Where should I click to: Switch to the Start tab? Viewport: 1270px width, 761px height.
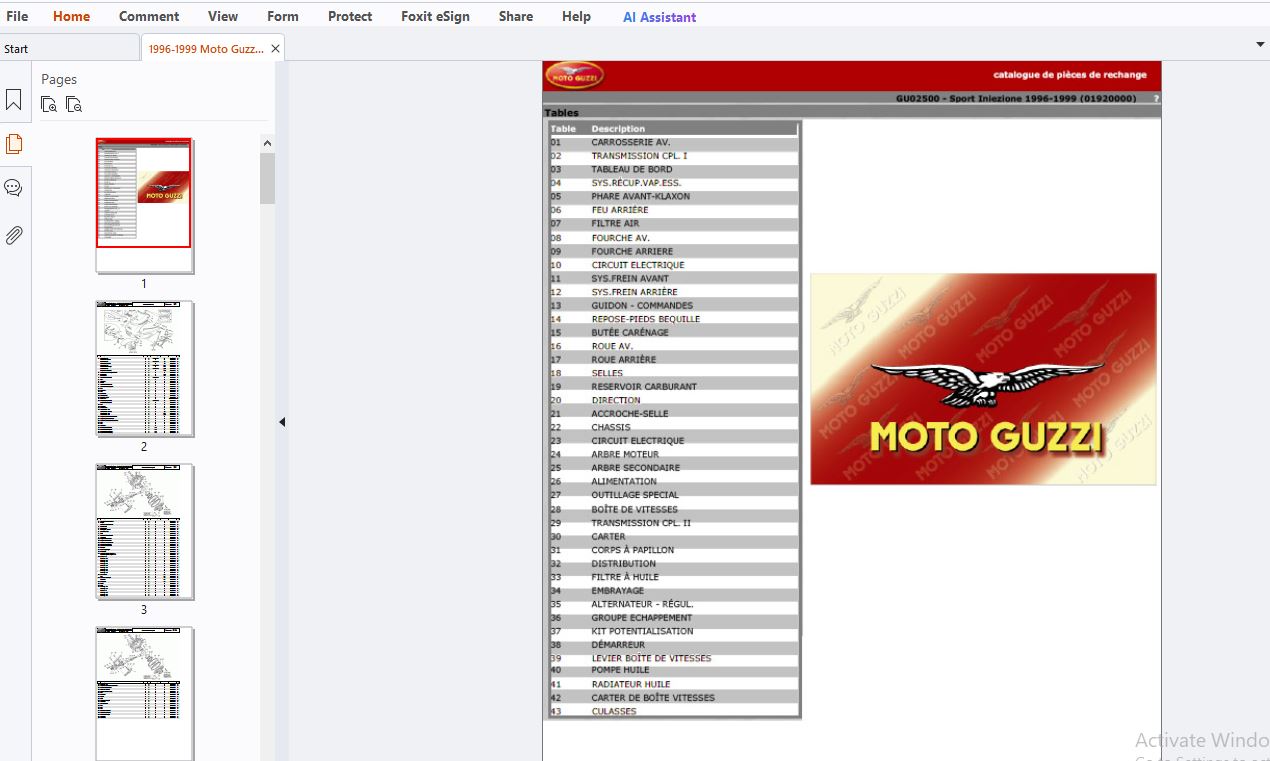(x=69, y=48)
